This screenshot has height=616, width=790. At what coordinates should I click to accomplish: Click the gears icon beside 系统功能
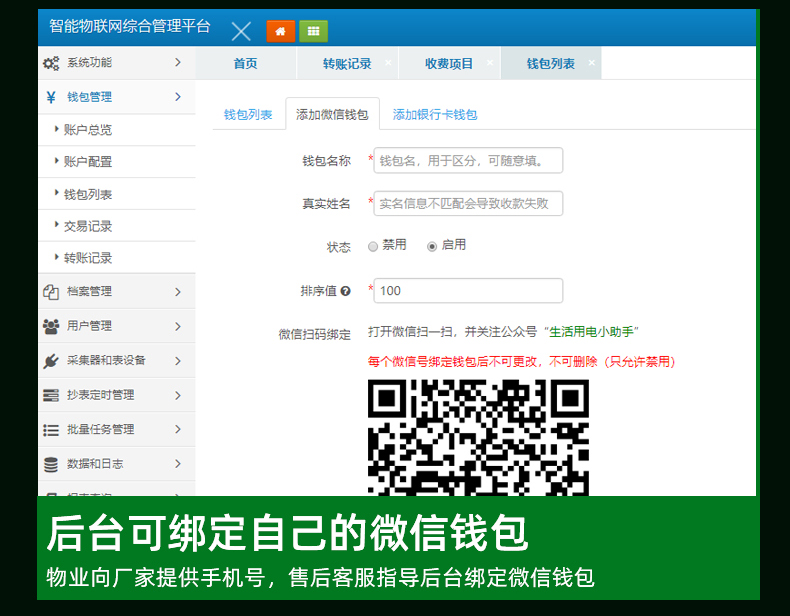51,63
